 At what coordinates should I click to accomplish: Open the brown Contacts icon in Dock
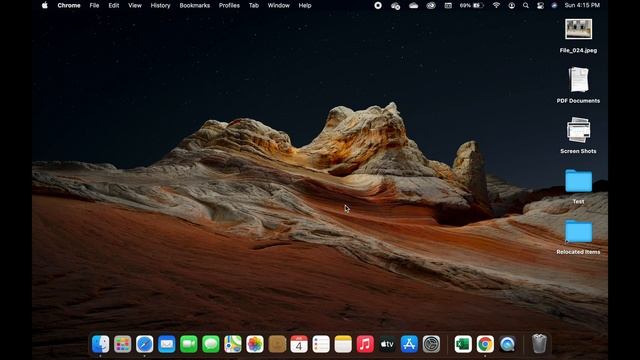(277, 344)
